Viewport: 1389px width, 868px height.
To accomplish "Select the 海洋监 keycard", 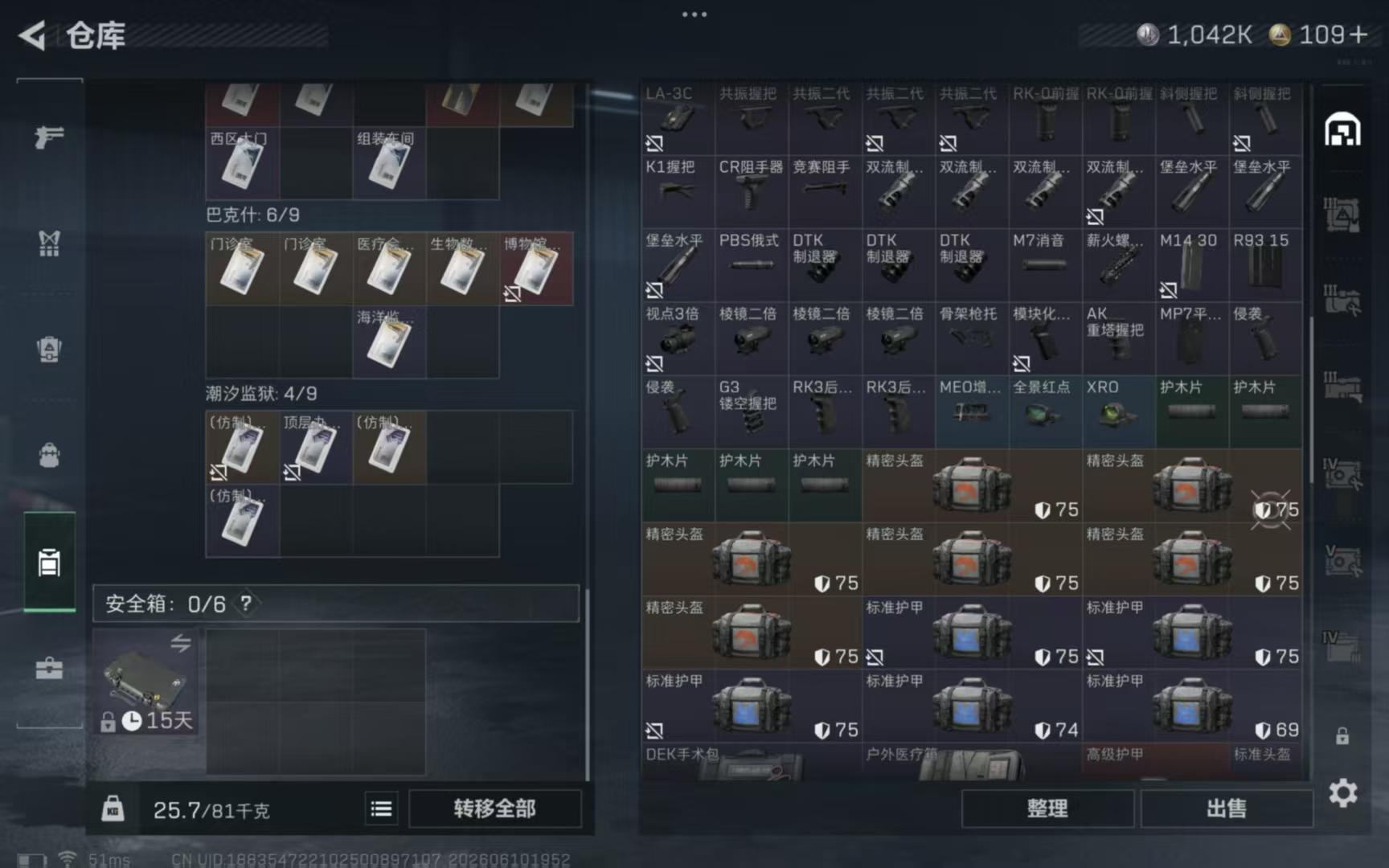I will (x=389, y=342).
